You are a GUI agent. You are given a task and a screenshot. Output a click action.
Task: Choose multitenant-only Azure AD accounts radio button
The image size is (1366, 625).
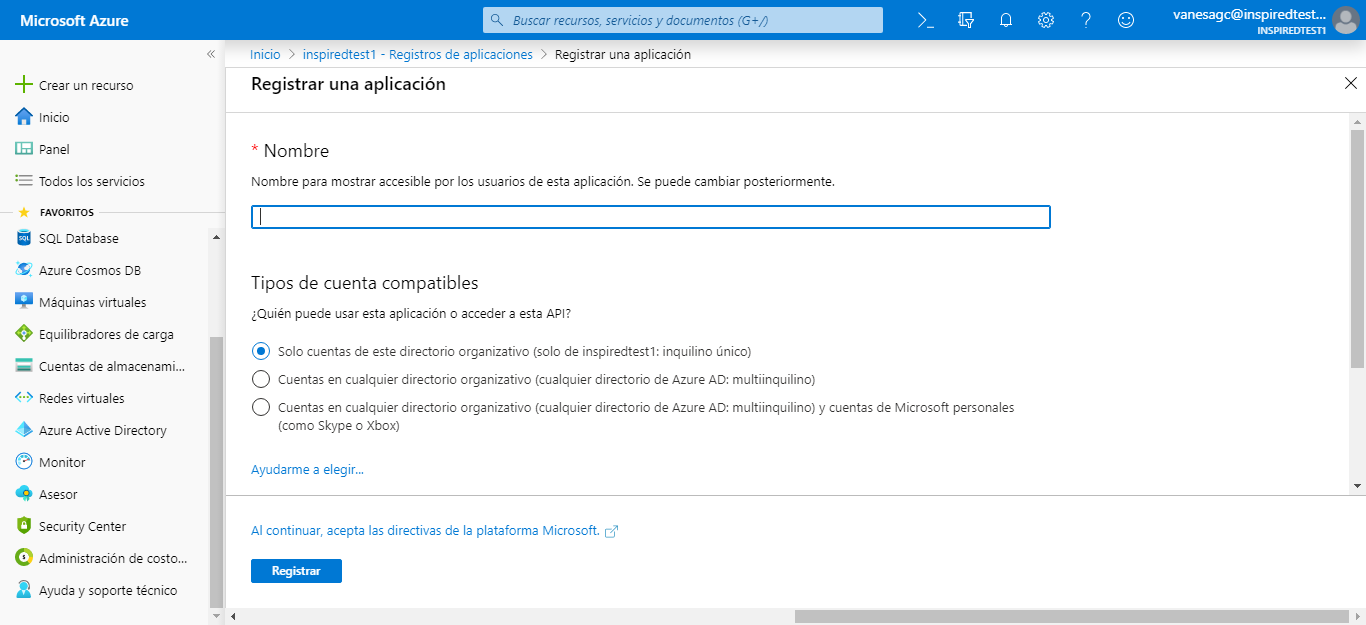tap(261, 379)
